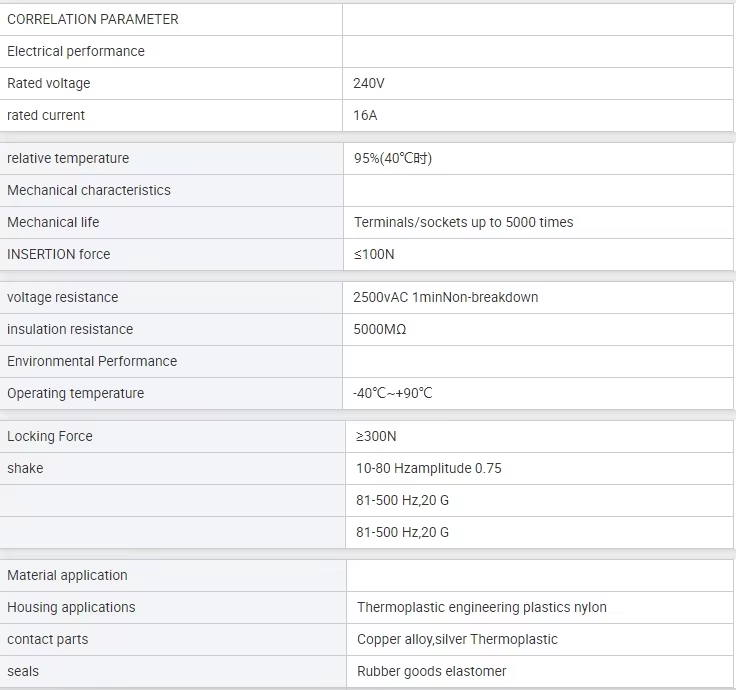Click the CORRELATION PARAMETER header cell
This screenshot has width=736, height=690.
click(x=171, y=20)
